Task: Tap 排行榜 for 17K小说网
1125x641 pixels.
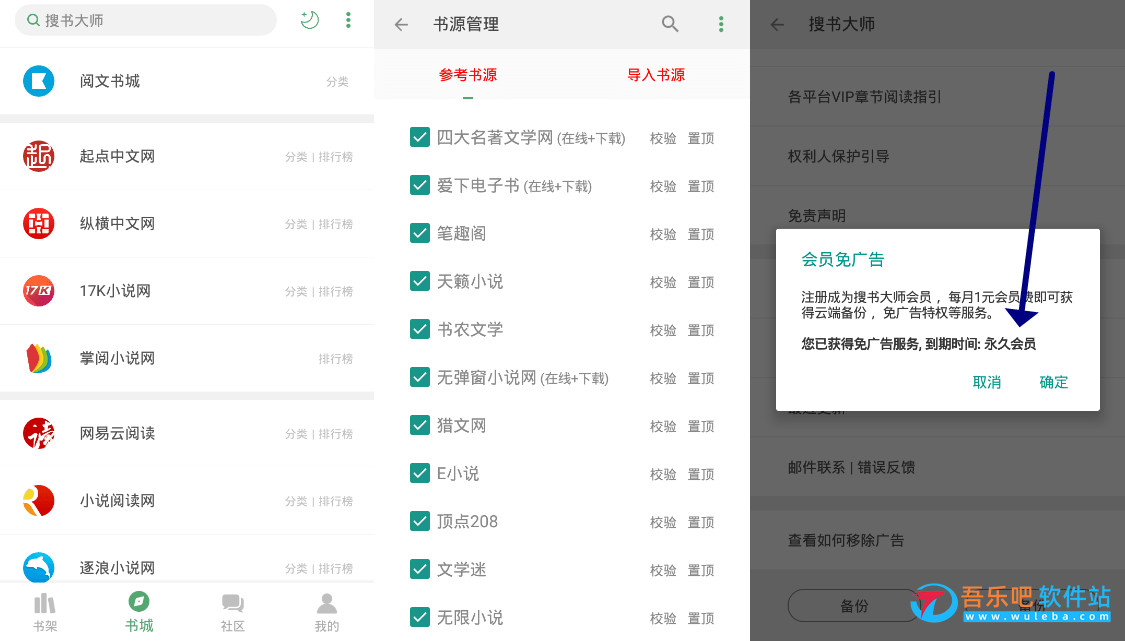Action: [336, 291]
